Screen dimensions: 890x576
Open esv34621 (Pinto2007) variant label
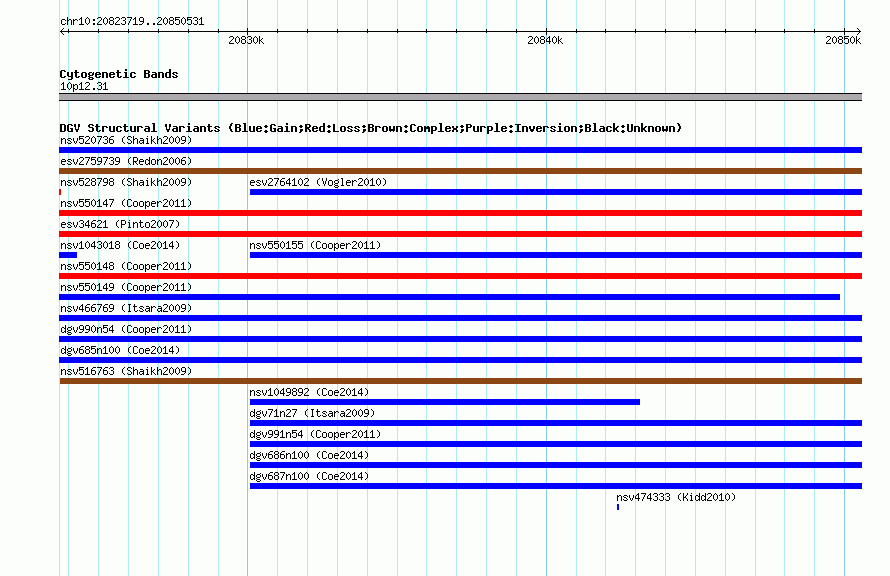[120, 224]
